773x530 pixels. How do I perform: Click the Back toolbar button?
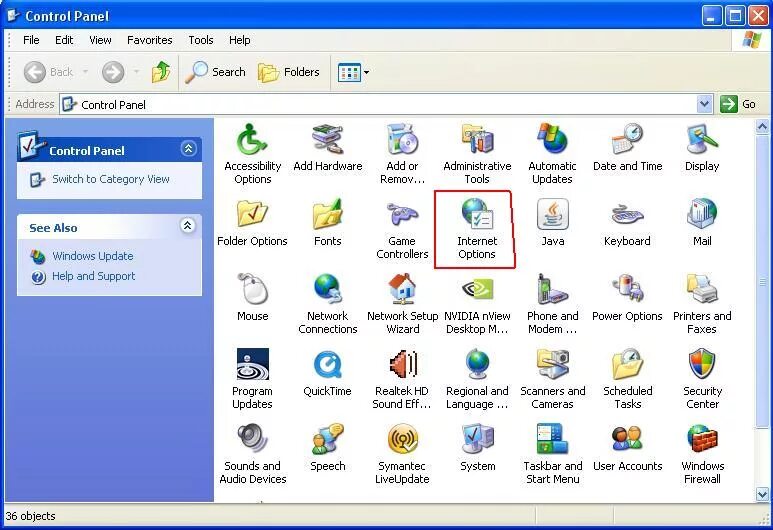coord(49,72)
